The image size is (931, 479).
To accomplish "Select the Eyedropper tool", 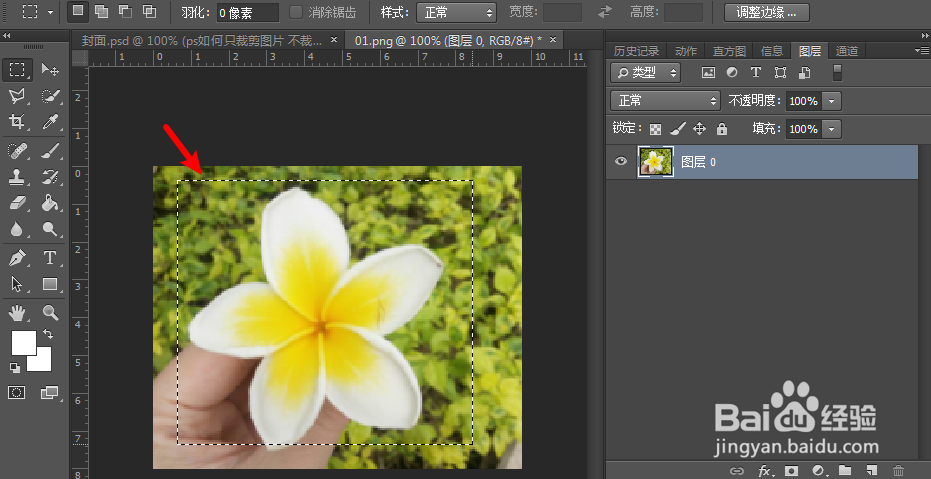I will 50,122.
